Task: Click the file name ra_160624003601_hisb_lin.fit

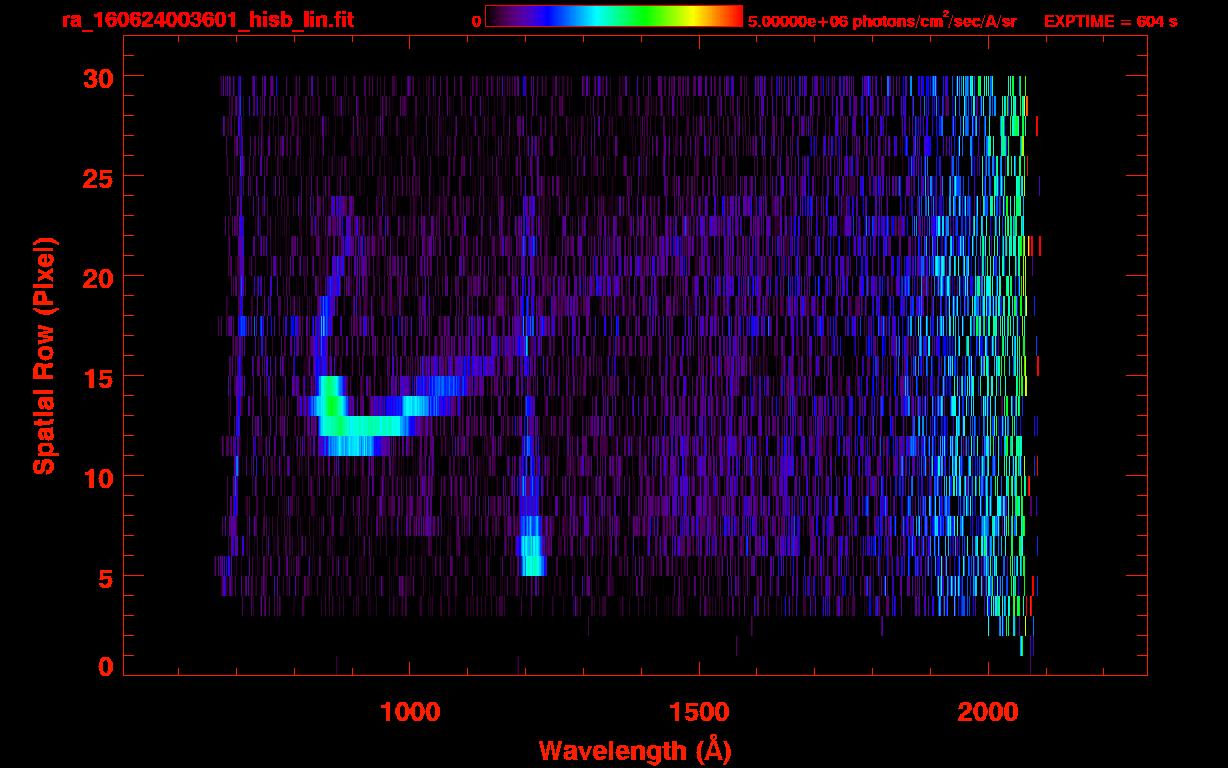Action: click(x=207, y=20)
